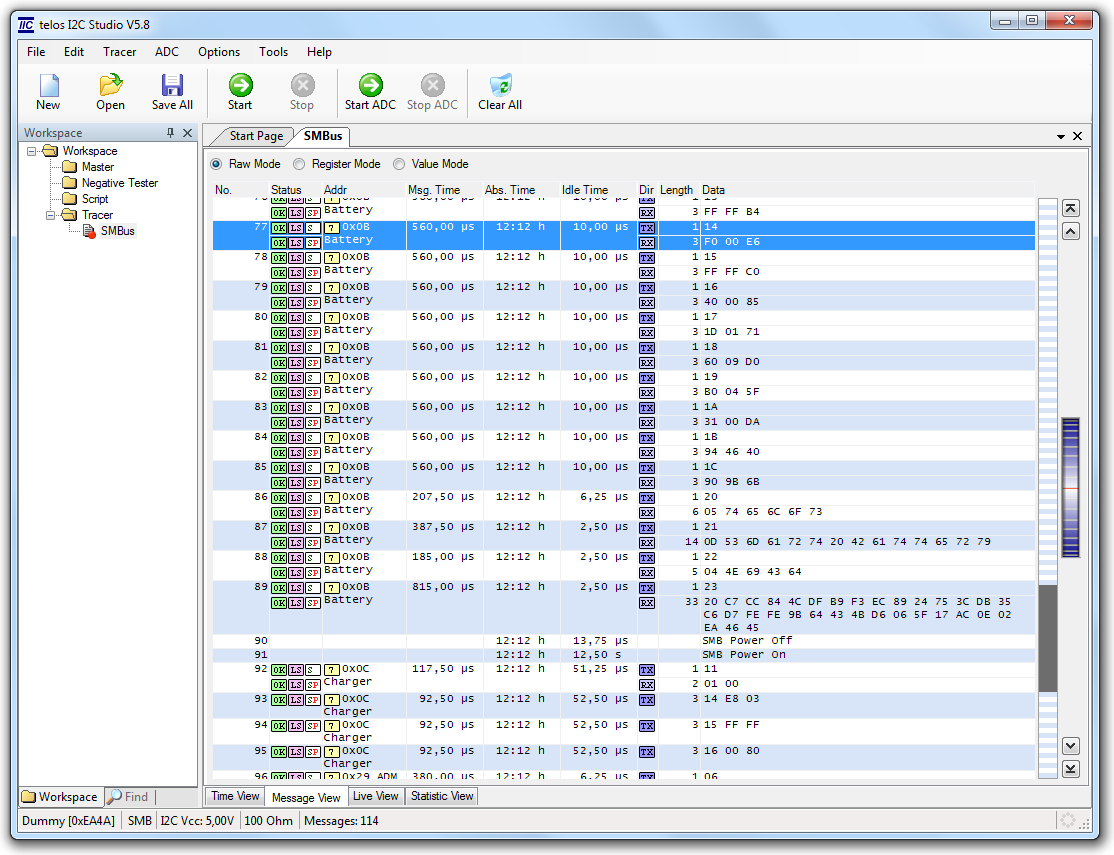Open the Tracer menu
The image size is (1114, 855).
coord(119,52)
